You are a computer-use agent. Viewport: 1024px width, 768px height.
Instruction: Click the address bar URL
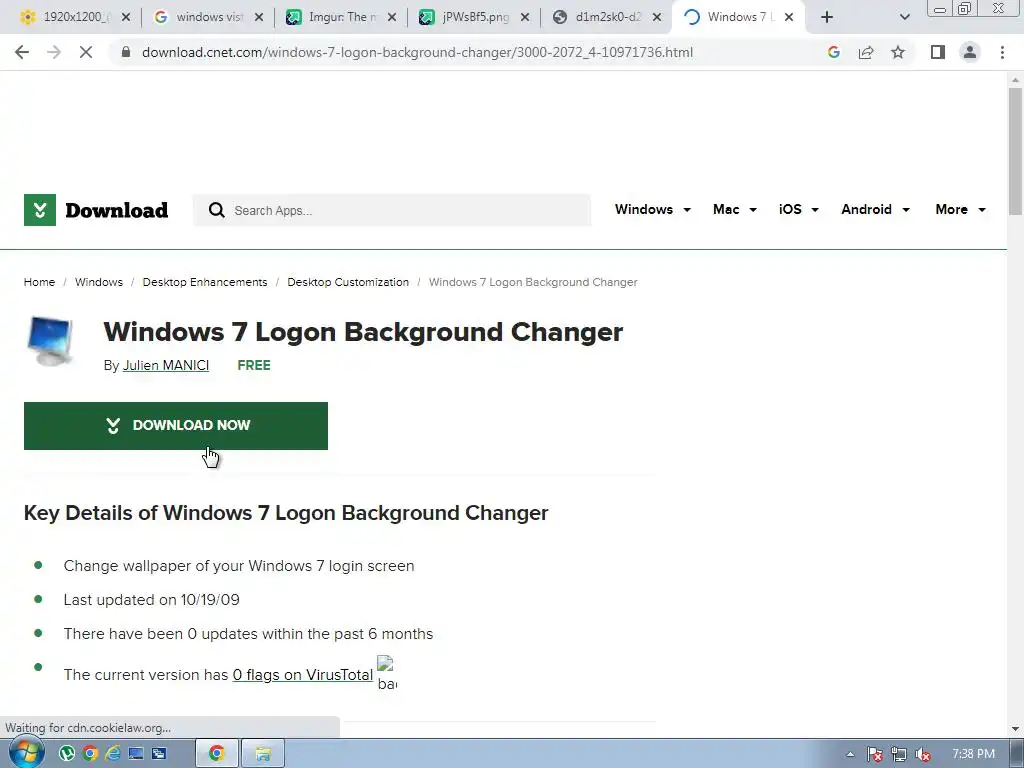tap(417, 52)
